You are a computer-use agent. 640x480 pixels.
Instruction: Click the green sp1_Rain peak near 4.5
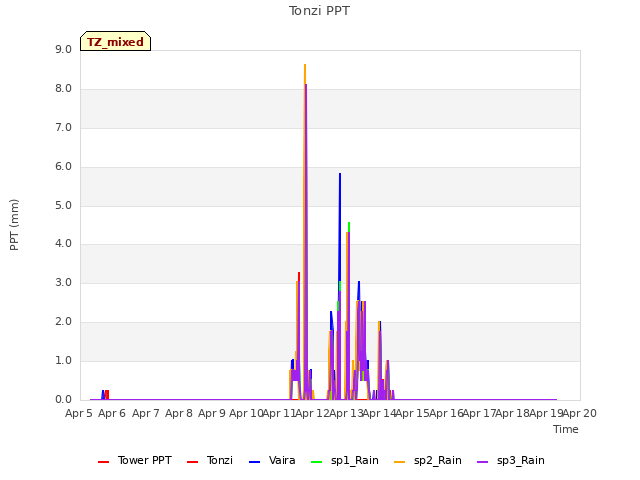[x=349, y=224]
